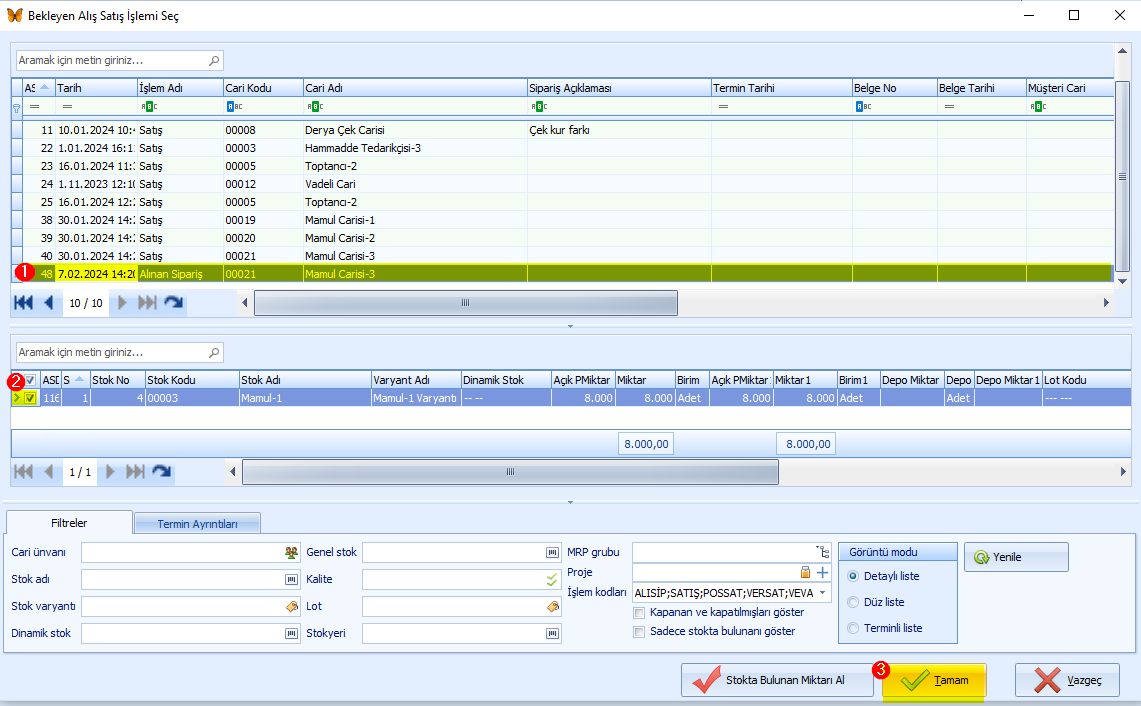Enable Kapanan ve kapatılmışları göster checkbox
Viewport: 1141px width, 706px height.
click(639, 613)
